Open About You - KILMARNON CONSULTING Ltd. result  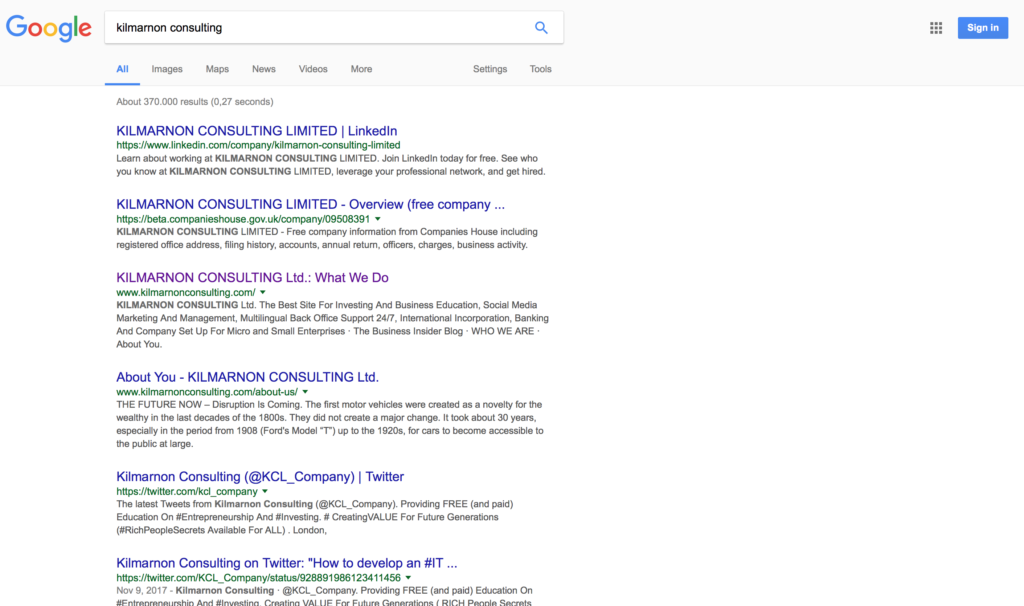pos(248,377)
